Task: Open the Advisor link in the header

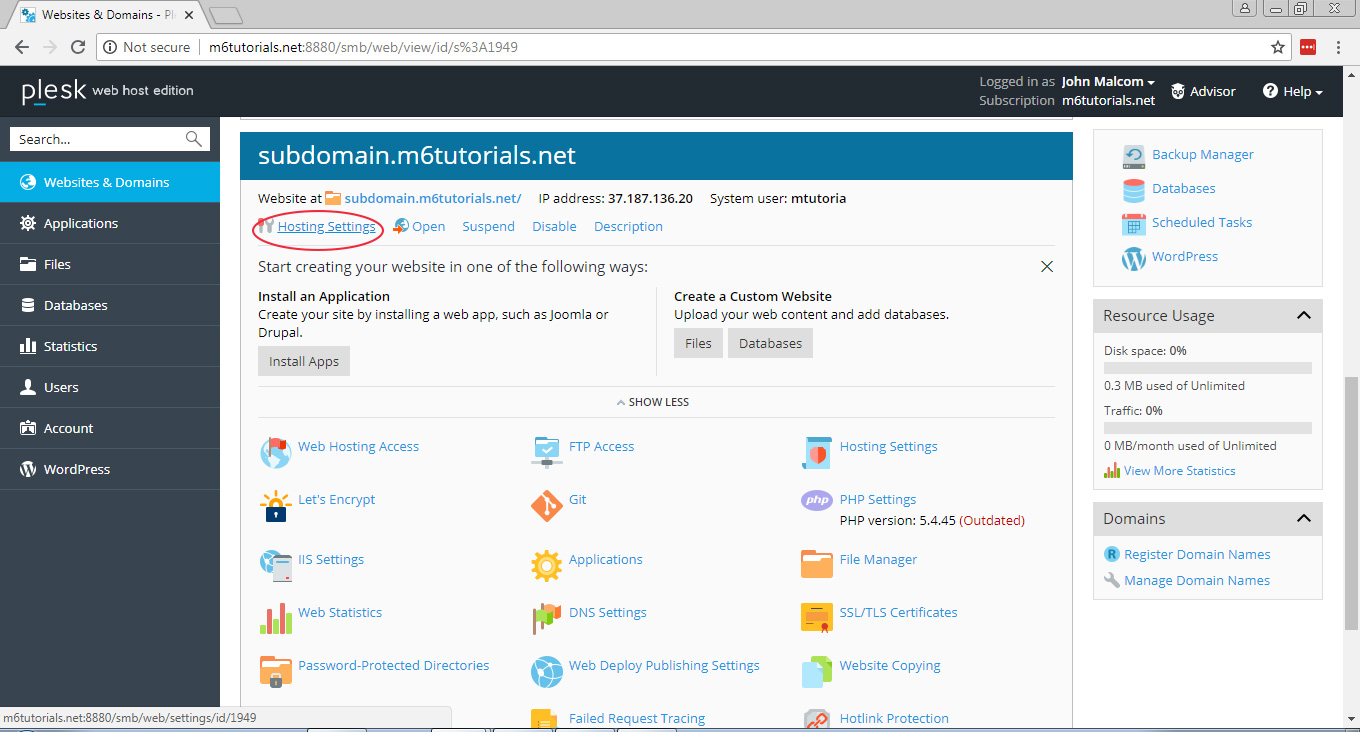Action: [1203, 91]
